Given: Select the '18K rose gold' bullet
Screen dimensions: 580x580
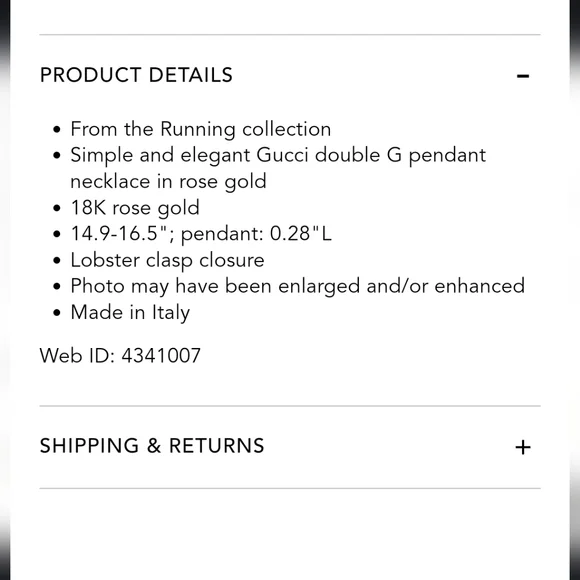Looking at the screenshot, I should coord(135,208).
